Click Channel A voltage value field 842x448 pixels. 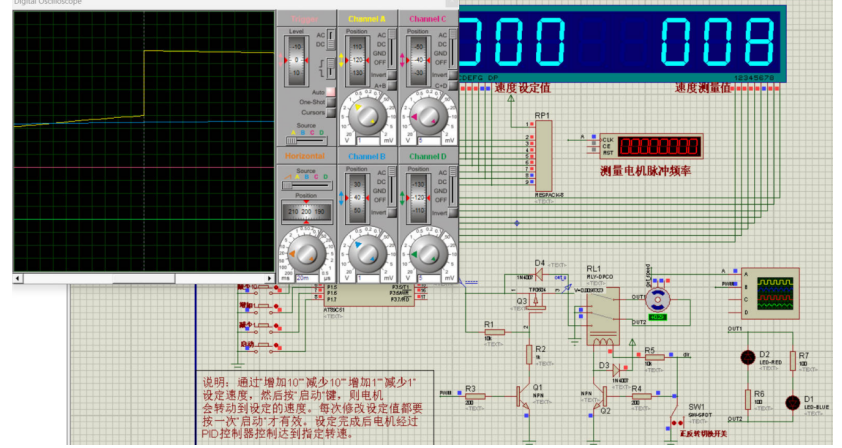(x=368, y=141)
